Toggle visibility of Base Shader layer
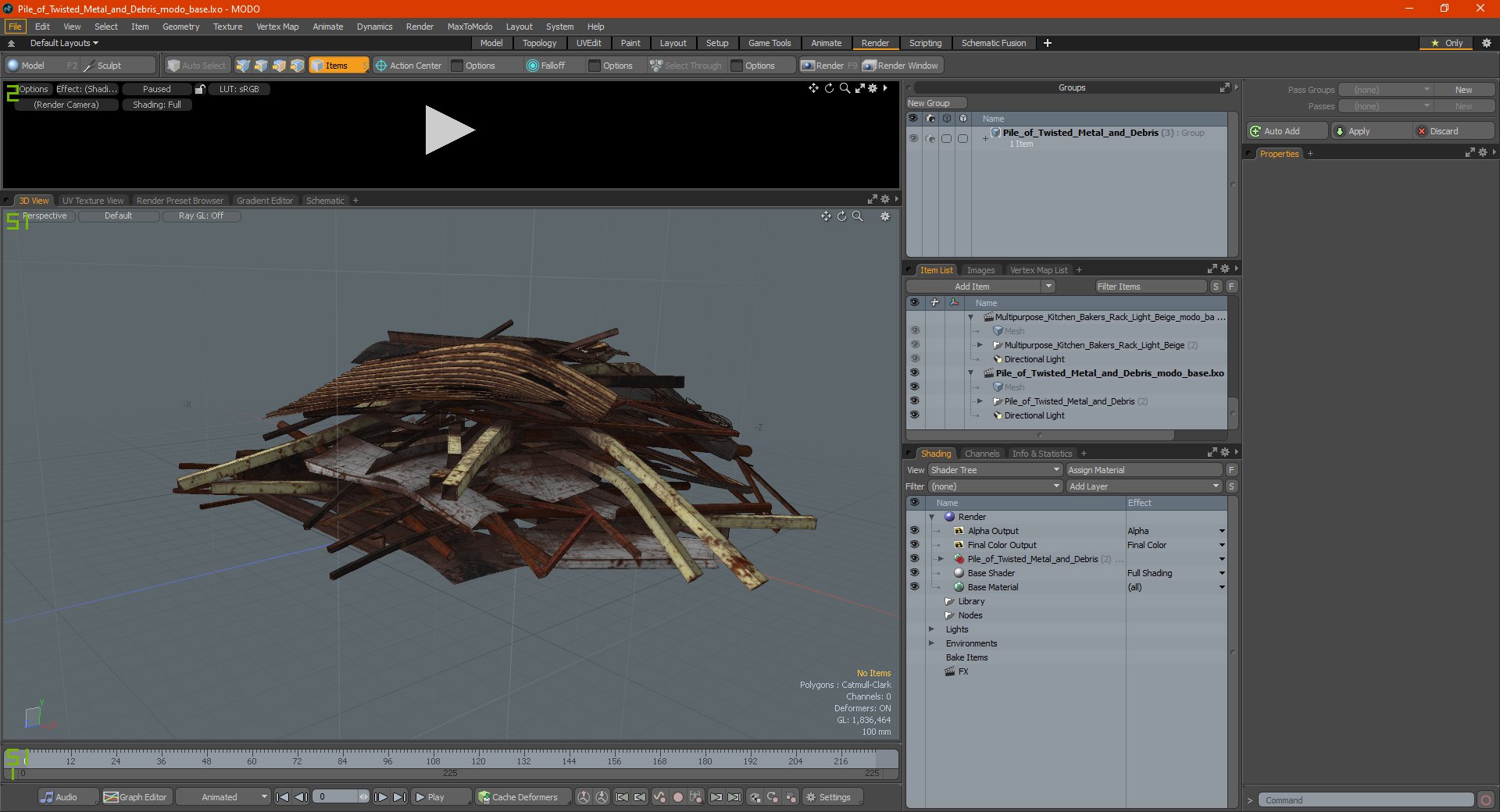Viewport: 1500px width, 812px height. click(x=914, y=573)
